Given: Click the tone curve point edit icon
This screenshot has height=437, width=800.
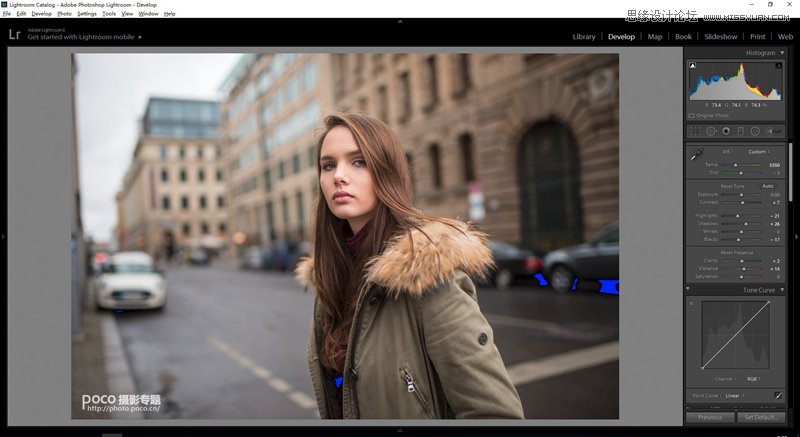Looking at the screenshot, I should [777, 395].
